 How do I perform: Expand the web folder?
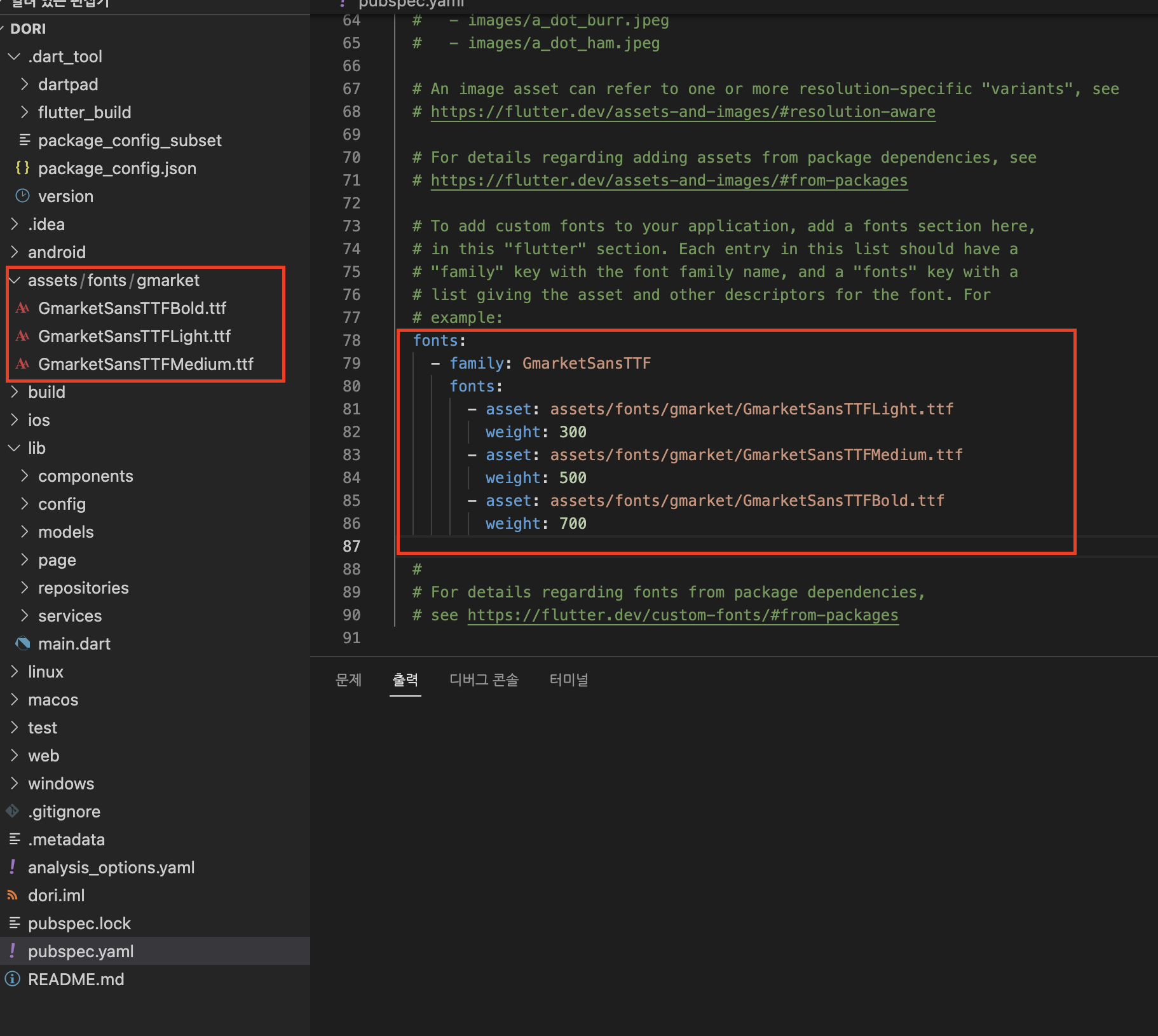[14, 756]
